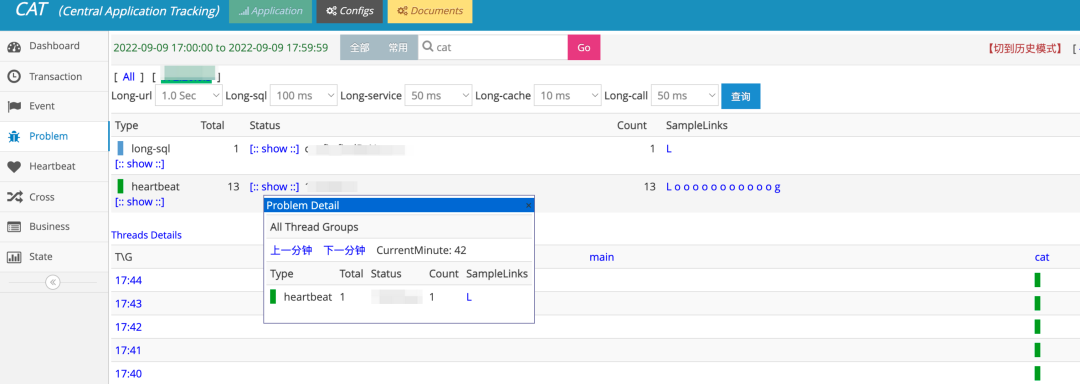Select the Problem sidebar item
The height and width of the screenshot is (384, 1080).
[54, 136]
